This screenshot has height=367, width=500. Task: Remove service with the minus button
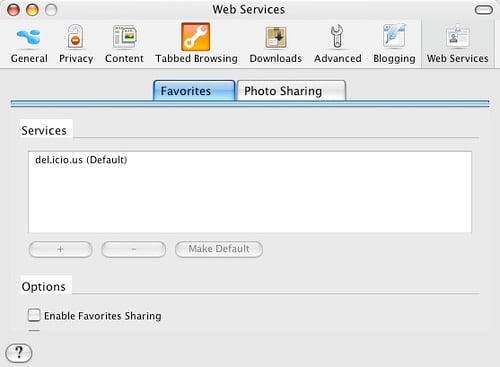(133, 249)
